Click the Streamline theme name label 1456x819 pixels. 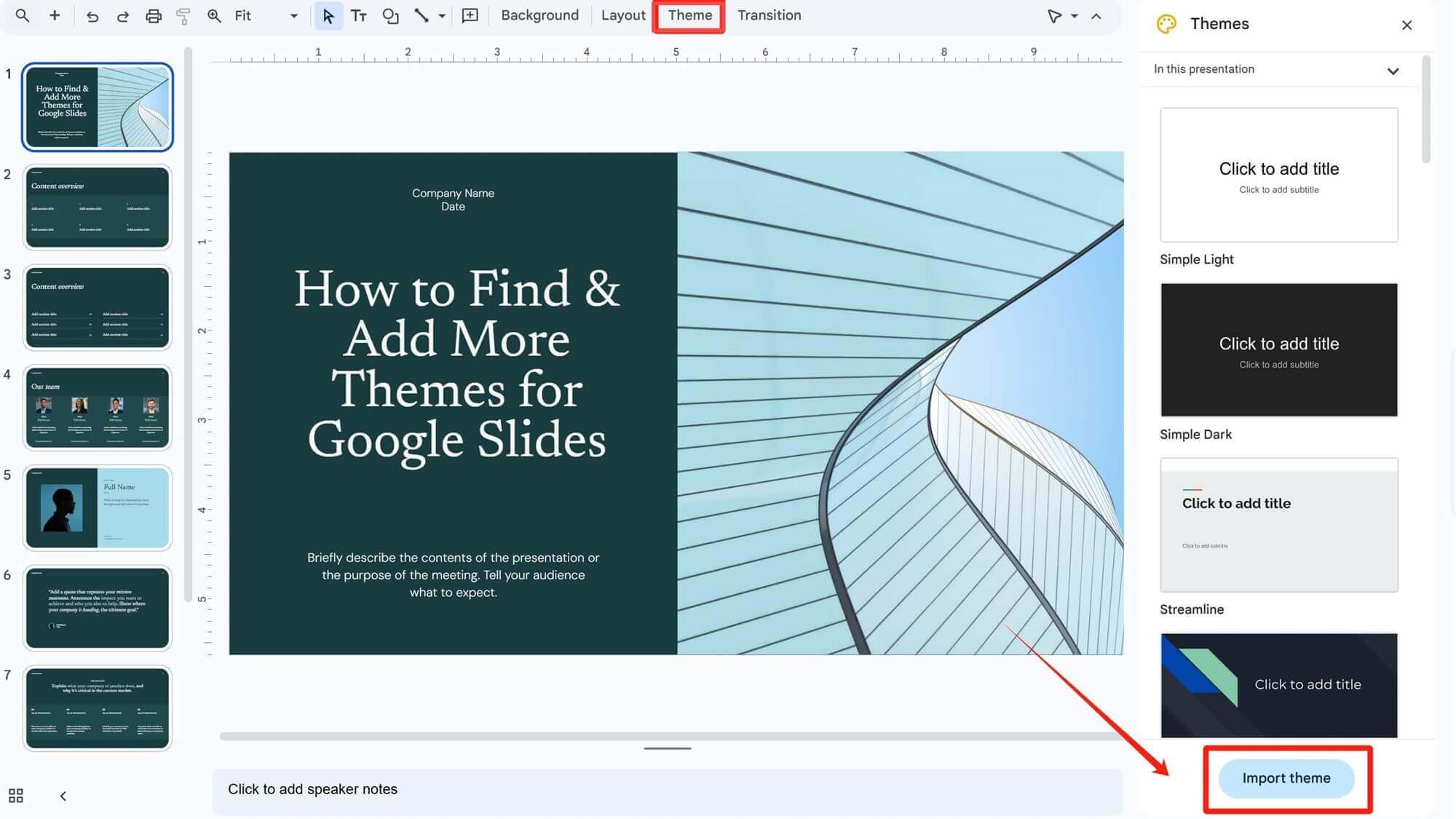(x=1191, y=609)
